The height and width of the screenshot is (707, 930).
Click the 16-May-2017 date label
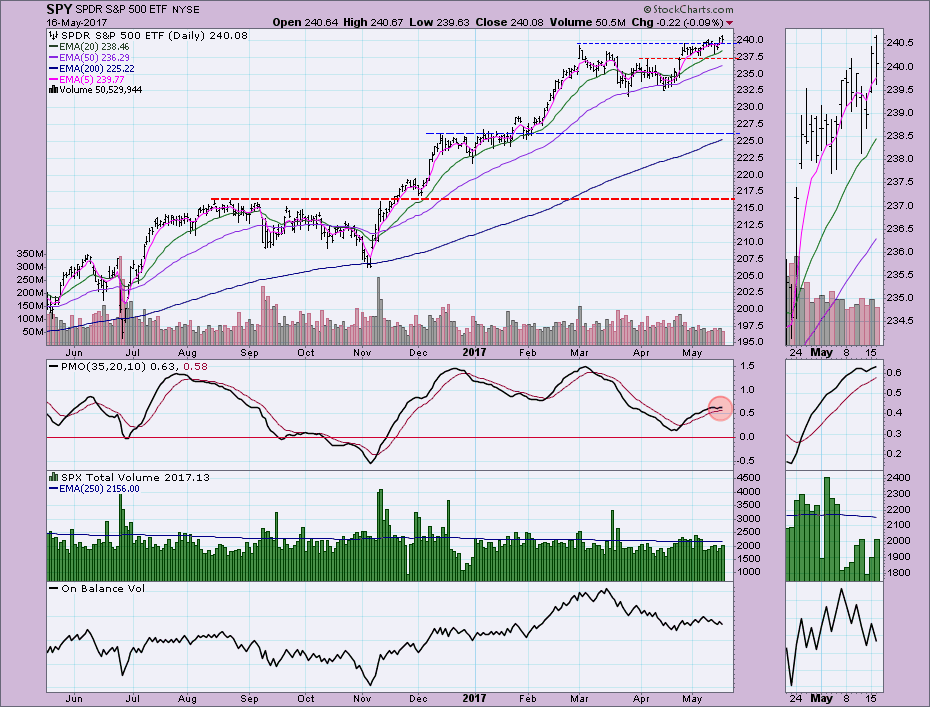pyautogui.click(x=77, y=23)
